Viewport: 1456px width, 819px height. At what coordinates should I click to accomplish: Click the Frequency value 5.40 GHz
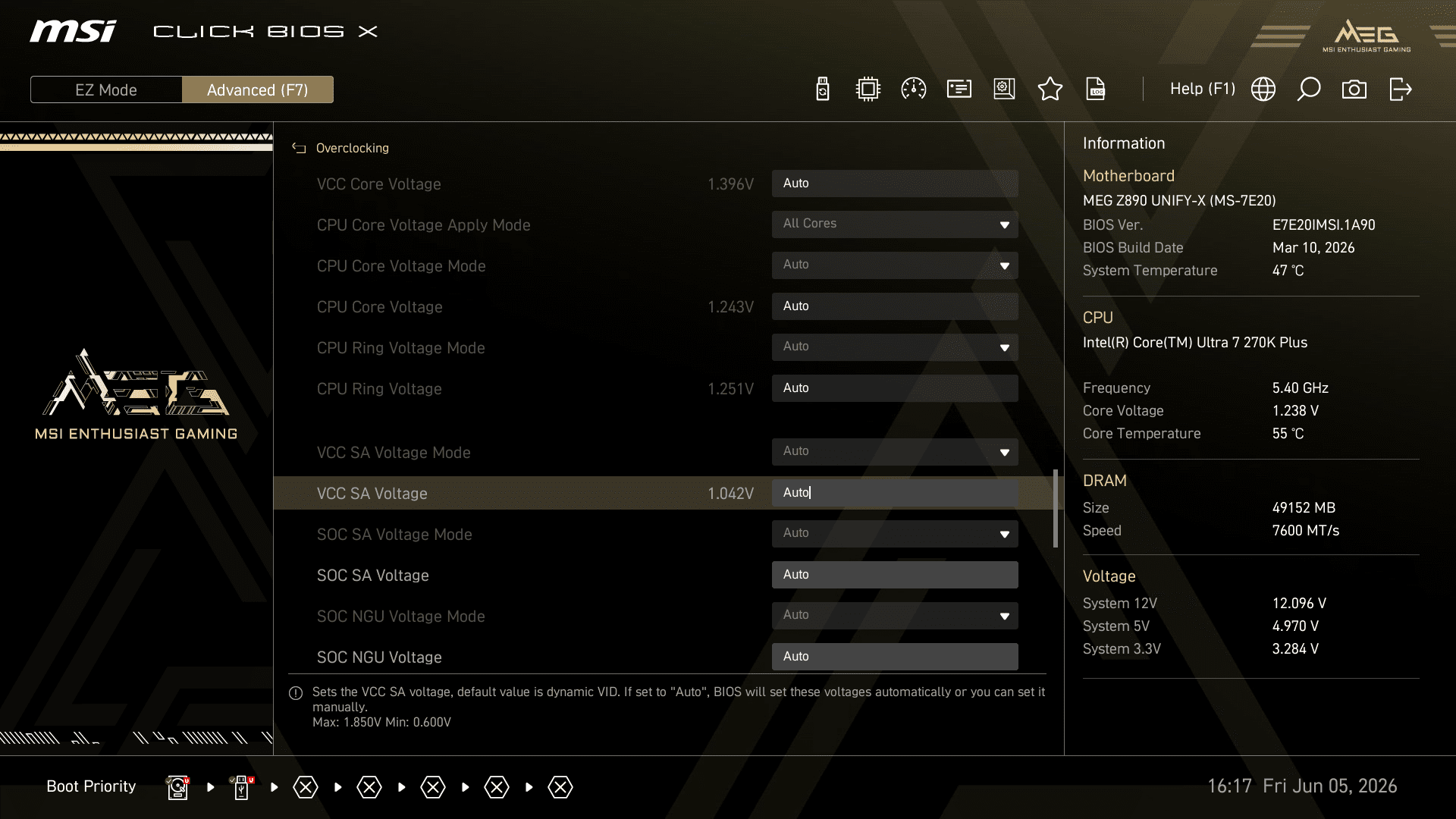point(1300,388)
